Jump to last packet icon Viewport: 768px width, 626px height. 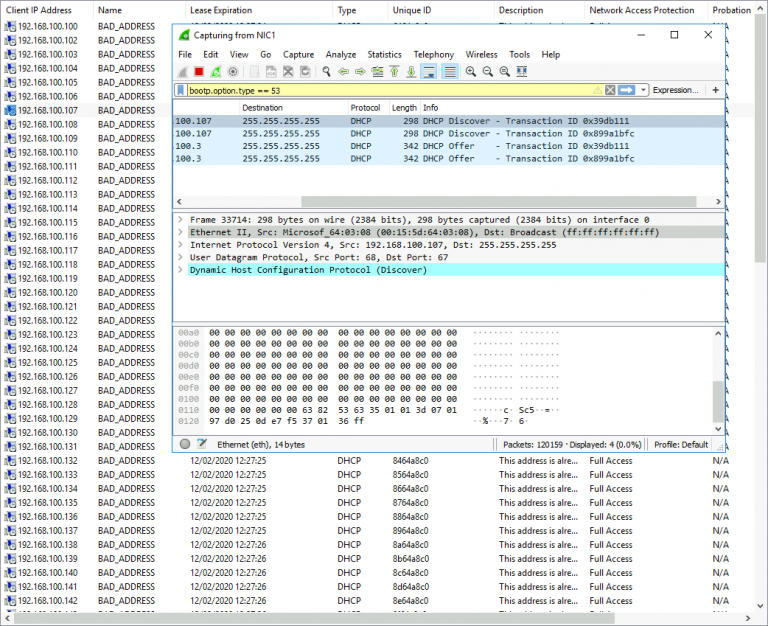click(x=411, y=72)
